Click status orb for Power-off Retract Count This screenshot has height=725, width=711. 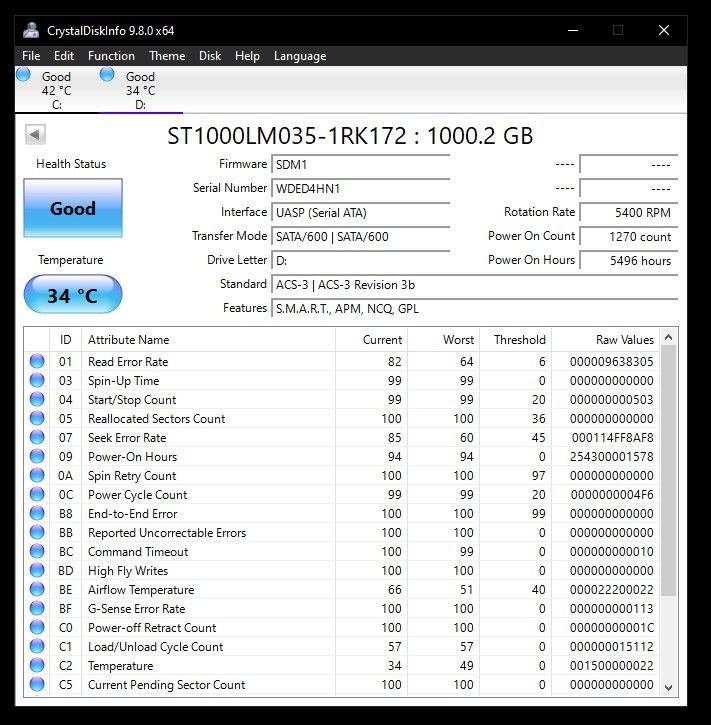[x=37, y=627]
